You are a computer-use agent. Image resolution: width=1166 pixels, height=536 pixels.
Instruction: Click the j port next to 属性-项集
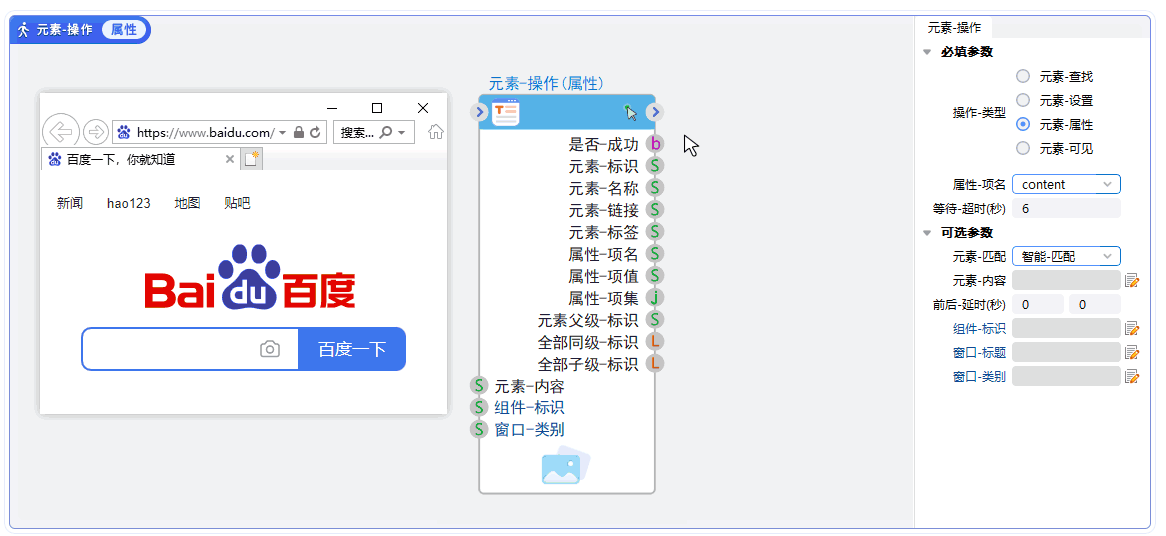(654, 298)
